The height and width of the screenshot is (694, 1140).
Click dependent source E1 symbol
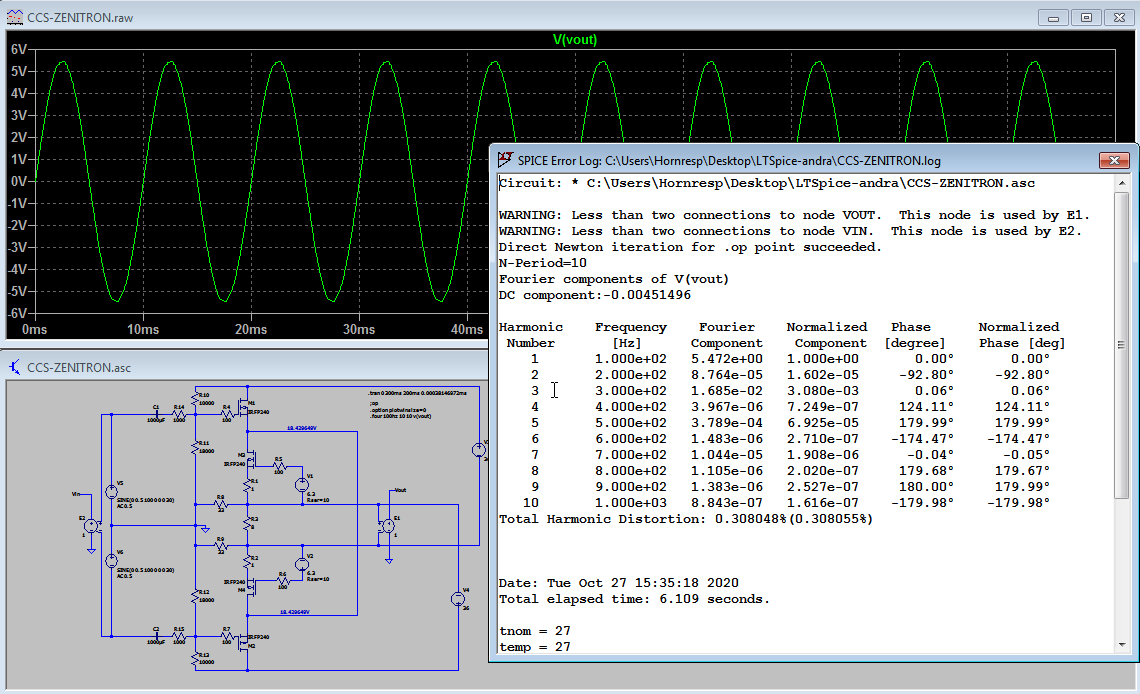(x=388, y=525)
